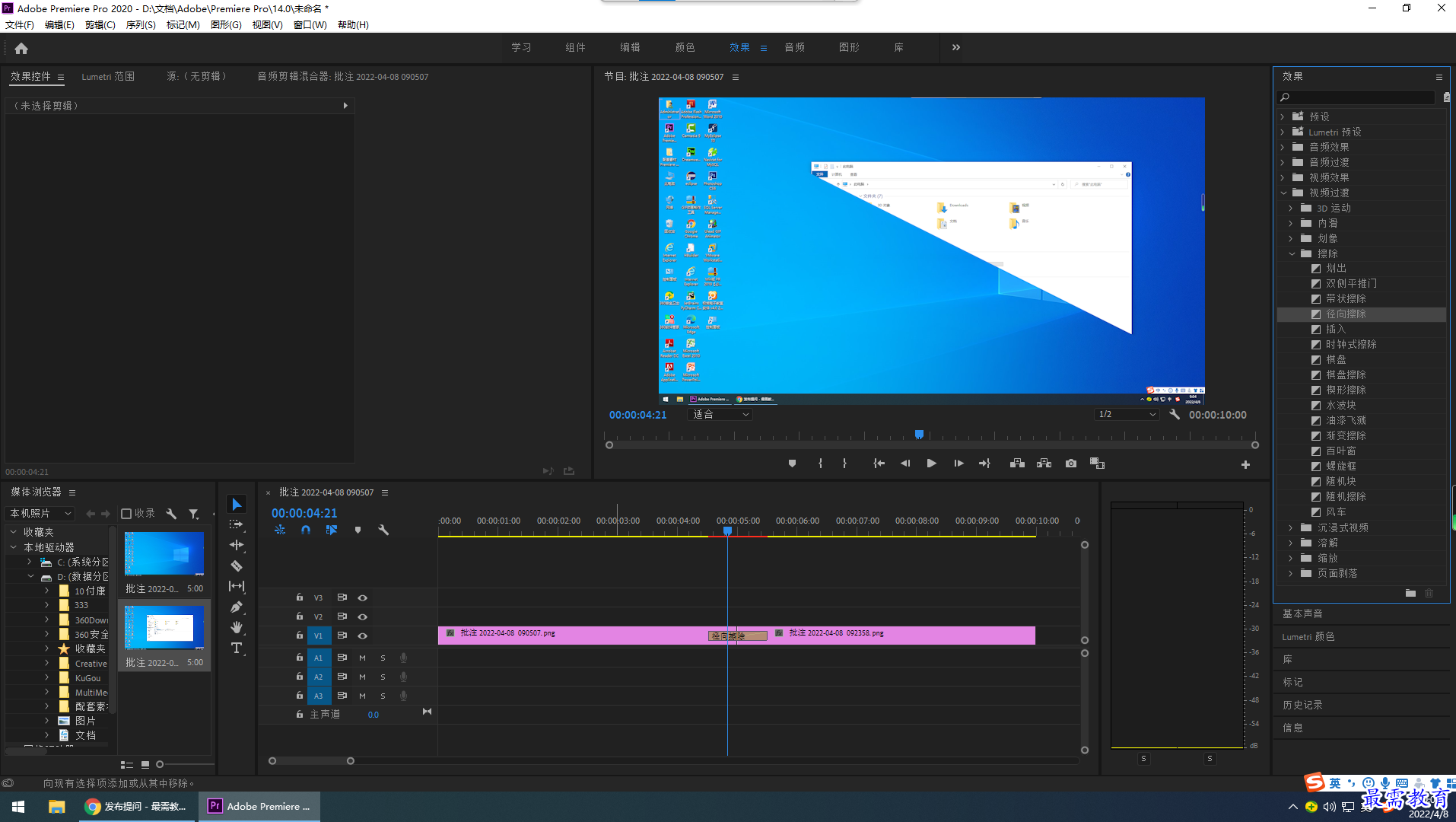The width and height of the screenshot is (1456, 822).
Task: Expand the C: 系统分区 drive
Action: coord(30,562)
